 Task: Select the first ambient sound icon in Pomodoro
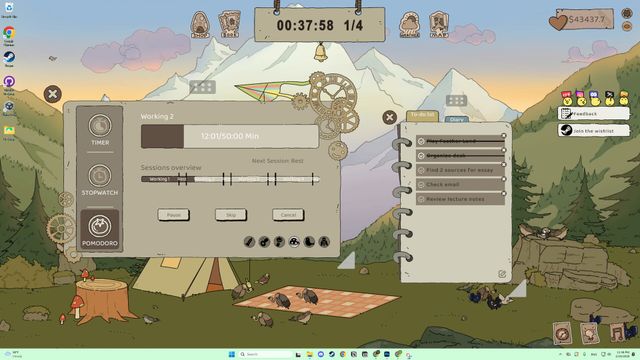[249, 242]
